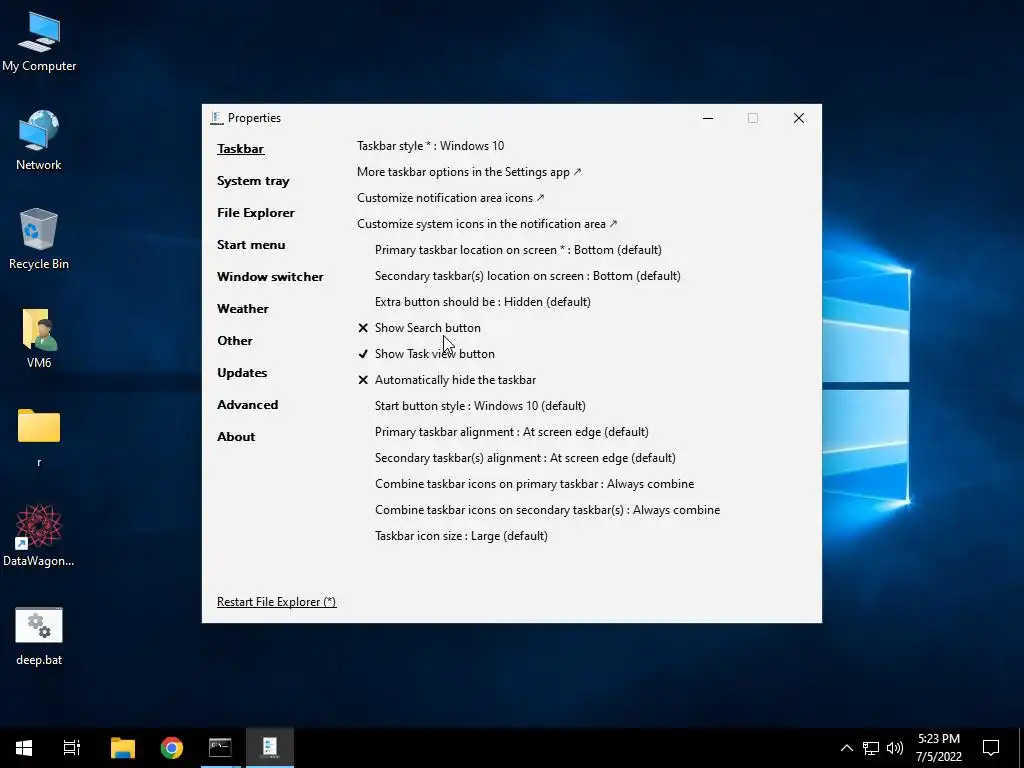Switch to the Advanced section
Screen dimensions: 1024x768
click(248, 405)
